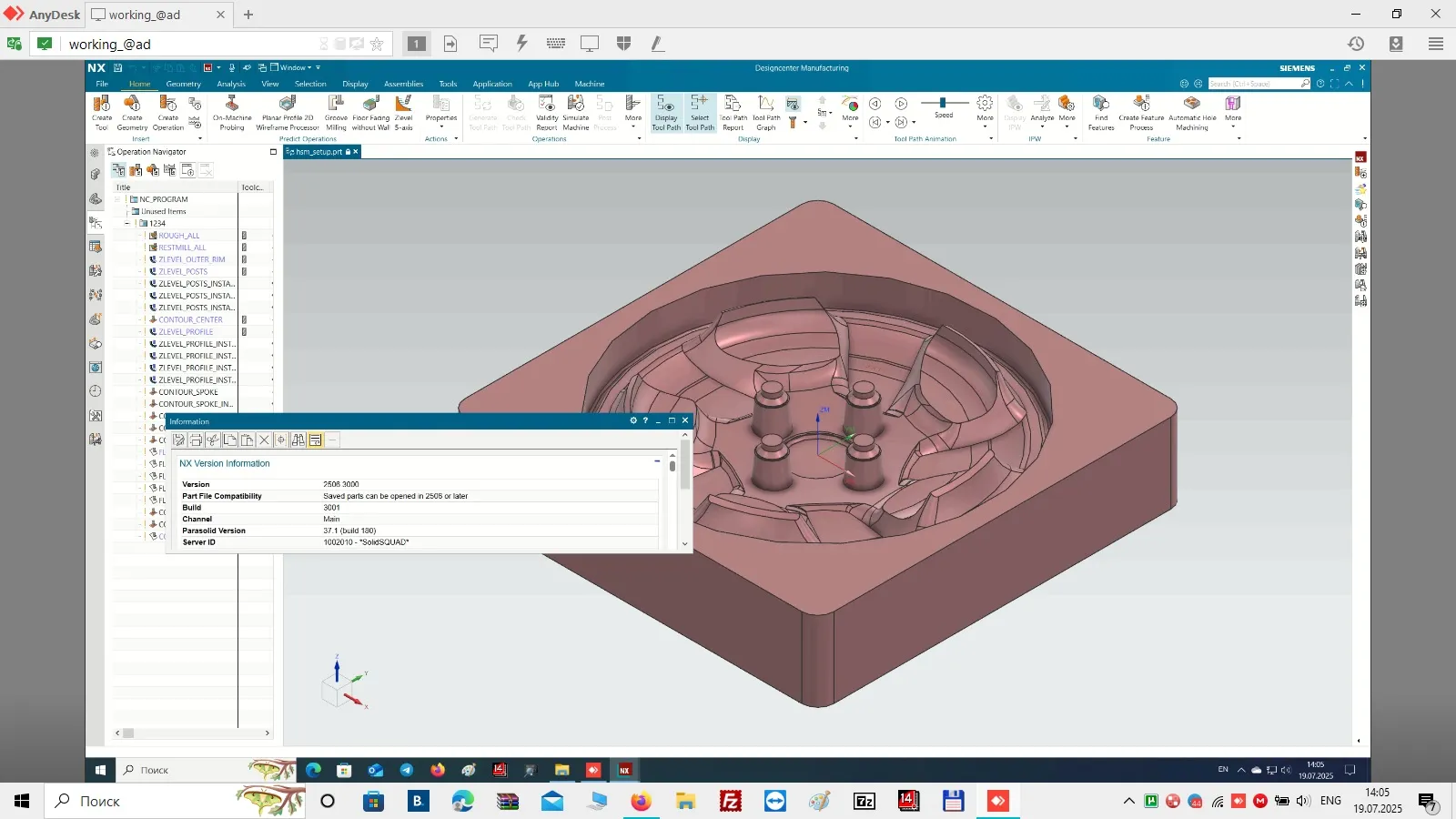
Task: Collapse the NC_PROGRAM tree node
Action: tap(117, 199)
